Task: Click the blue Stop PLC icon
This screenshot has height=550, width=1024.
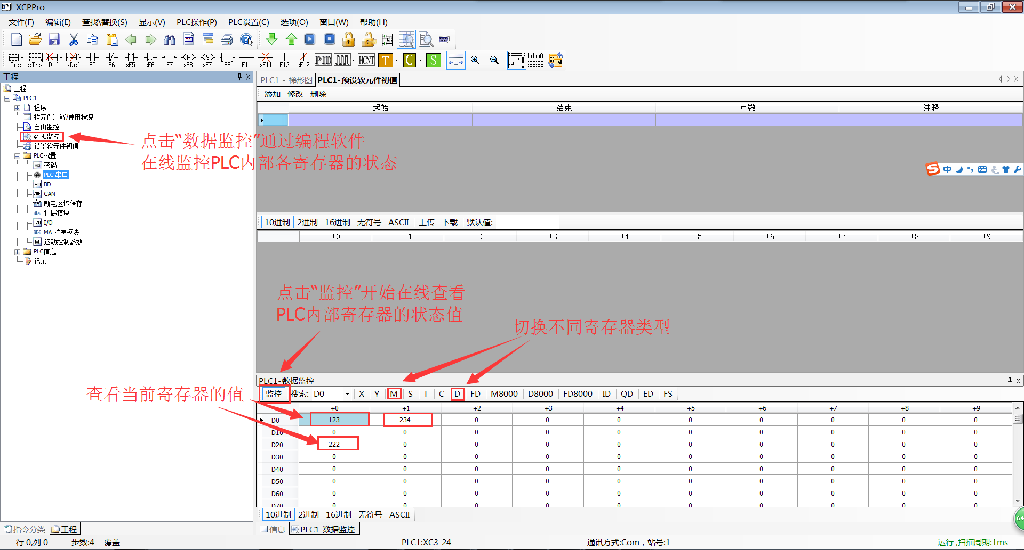Action: click(x=330, y=40)
